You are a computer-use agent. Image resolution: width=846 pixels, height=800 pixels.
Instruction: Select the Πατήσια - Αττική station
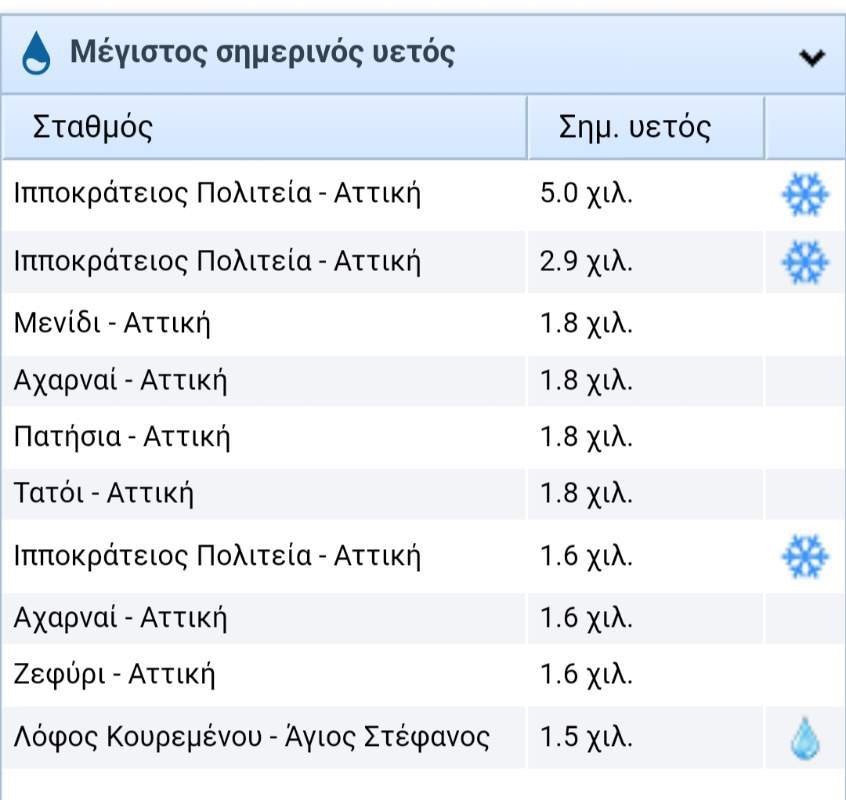point(122,437)
